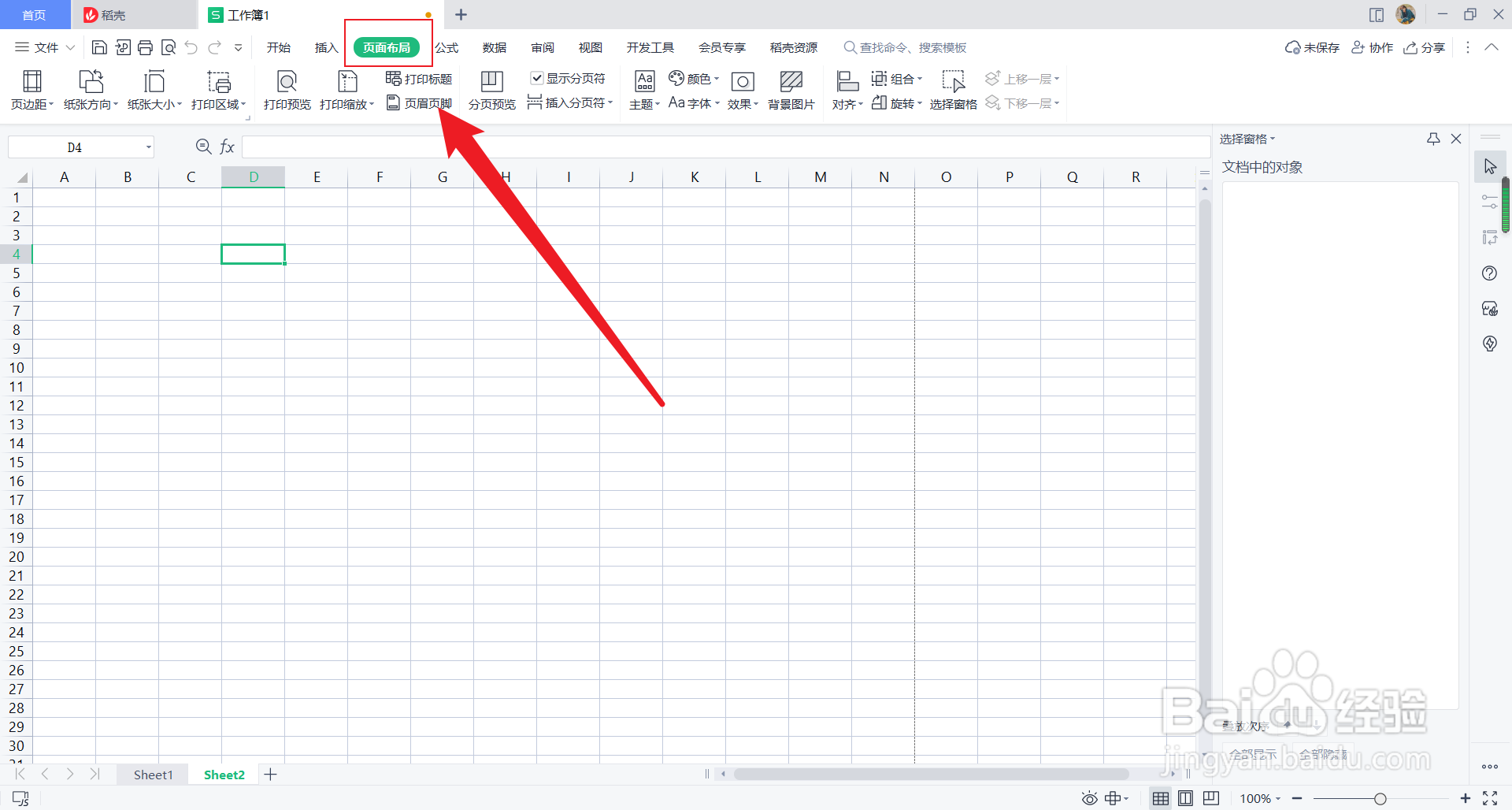Click 未保存 unsaved cloud button

coord(1312,47)
